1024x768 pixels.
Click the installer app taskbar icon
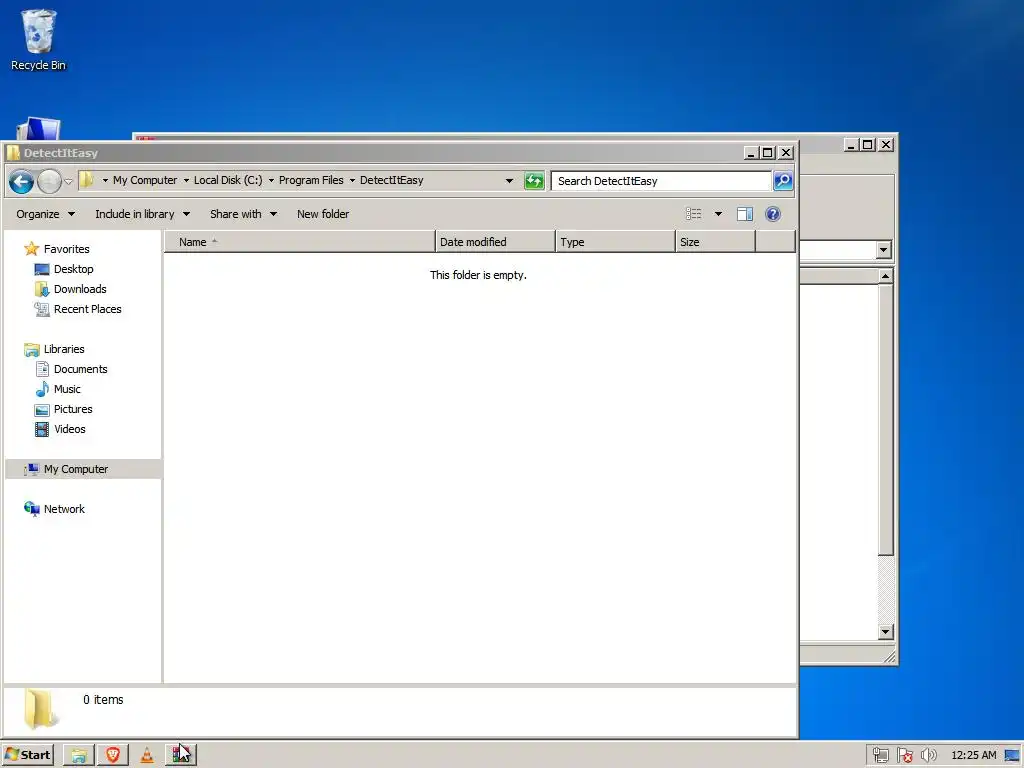[181, 756]
